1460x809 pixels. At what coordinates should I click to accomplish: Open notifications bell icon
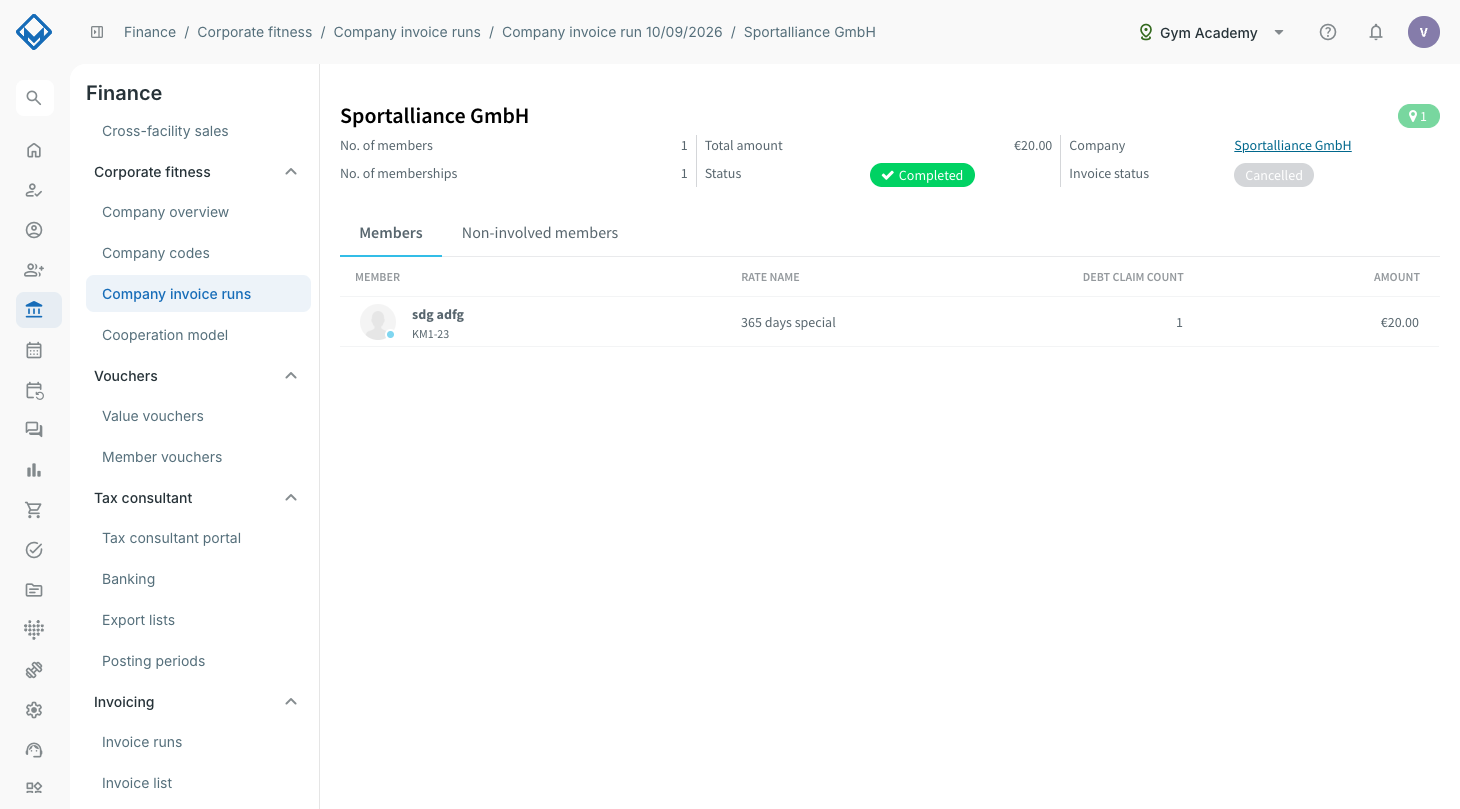1376,32
